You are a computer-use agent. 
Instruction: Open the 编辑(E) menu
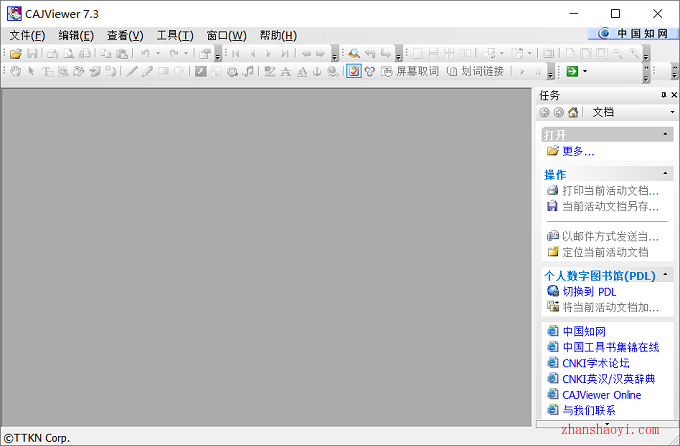[76, 36]
